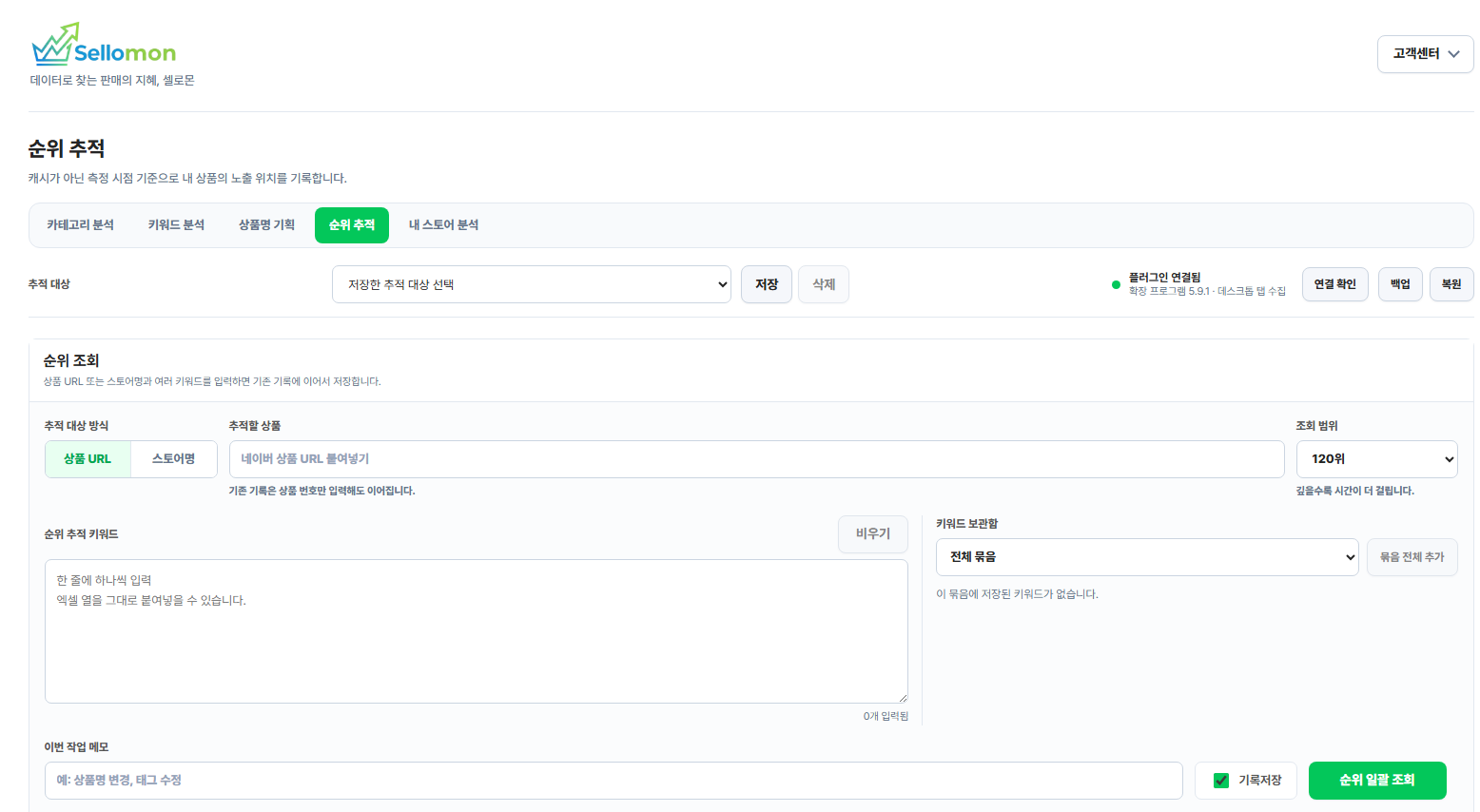Click the 순위 조회 section title
Viewport: 1480px width, 812px height.
coord(71,360)
